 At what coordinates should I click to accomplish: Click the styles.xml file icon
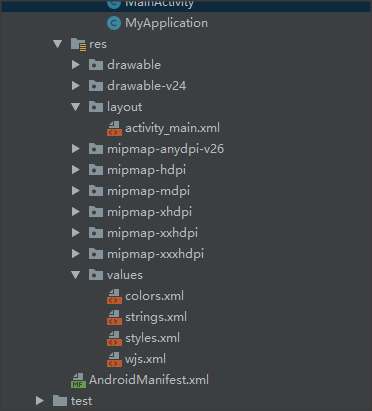tap(114, 338)
